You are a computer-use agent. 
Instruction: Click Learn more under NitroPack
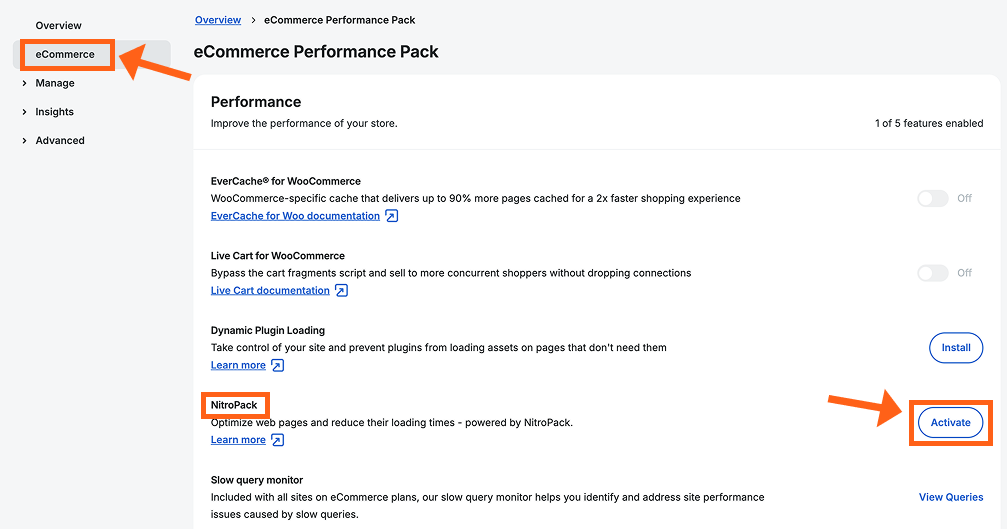pyautogui.click(x=238, y=440)
